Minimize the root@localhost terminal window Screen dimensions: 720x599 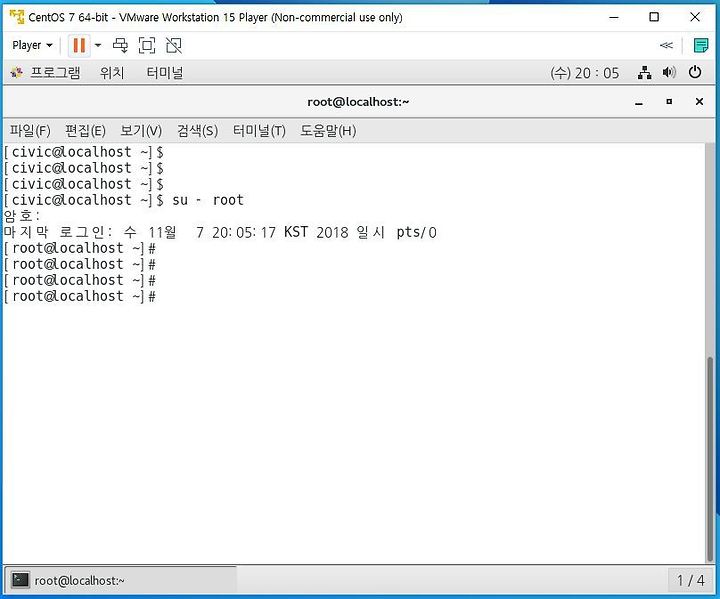(638, 102)
